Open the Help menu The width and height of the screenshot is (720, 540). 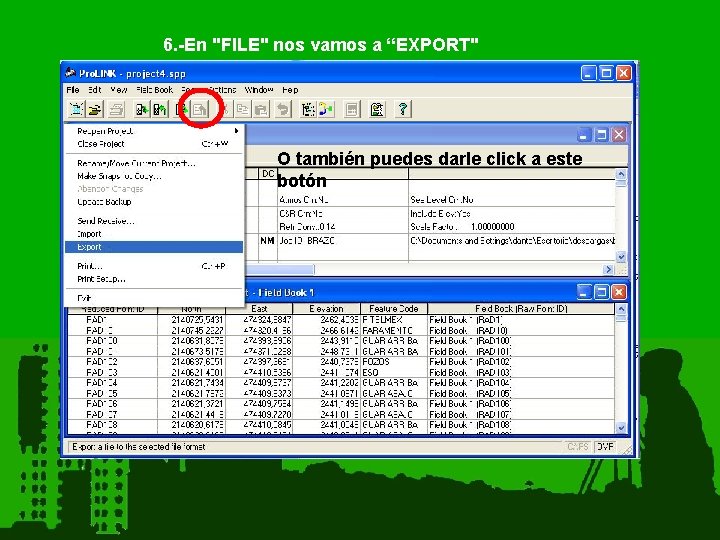(x=290, y=90)
